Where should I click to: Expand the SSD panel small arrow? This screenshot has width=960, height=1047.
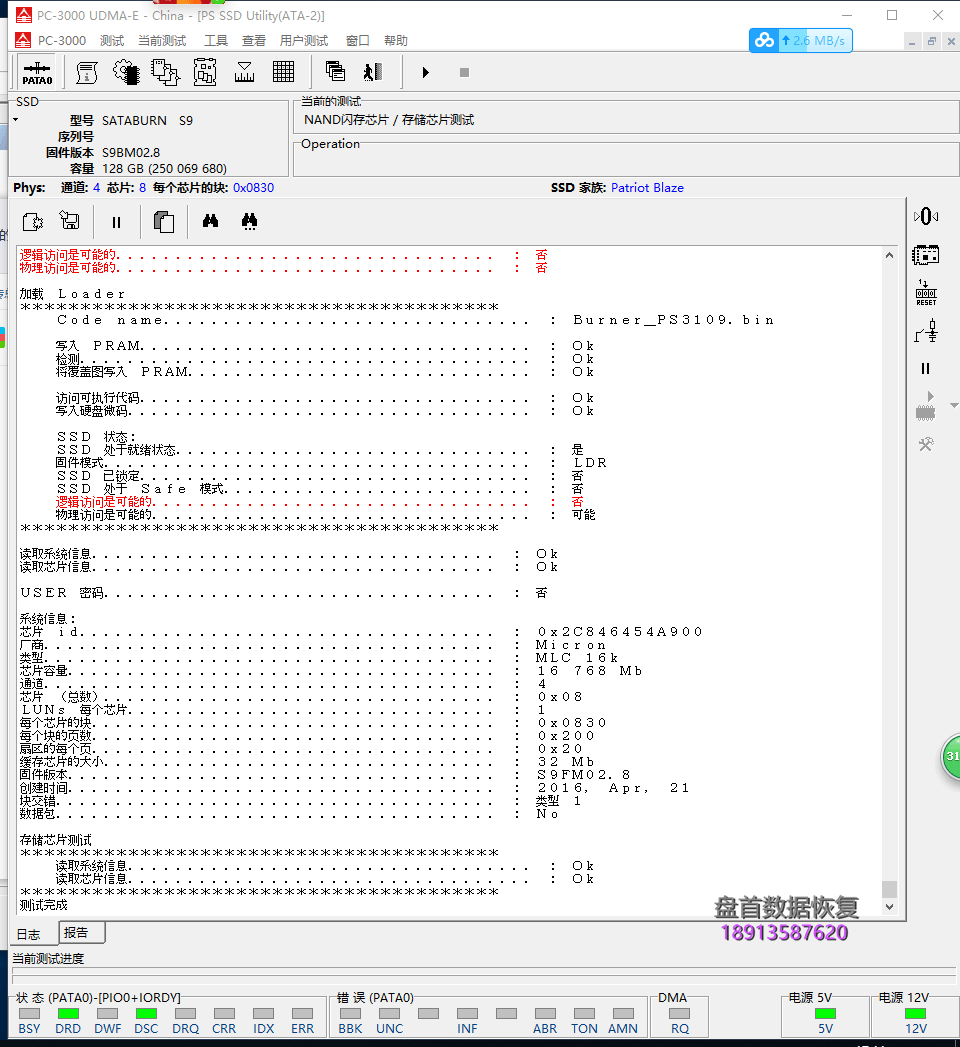click(15, 120)
